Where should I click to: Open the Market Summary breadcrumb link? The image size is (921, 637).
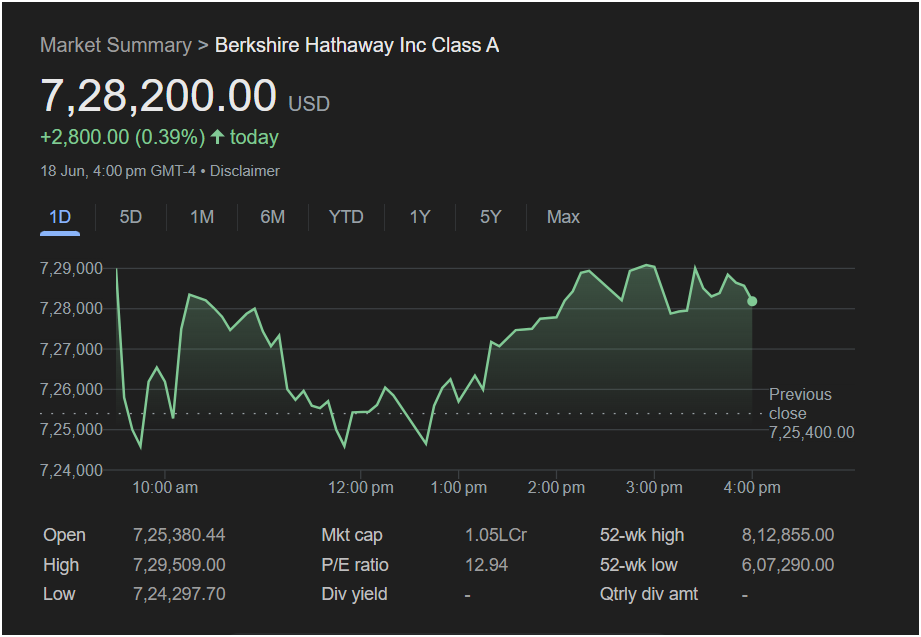pyautogui.click(x=116, y=45)
